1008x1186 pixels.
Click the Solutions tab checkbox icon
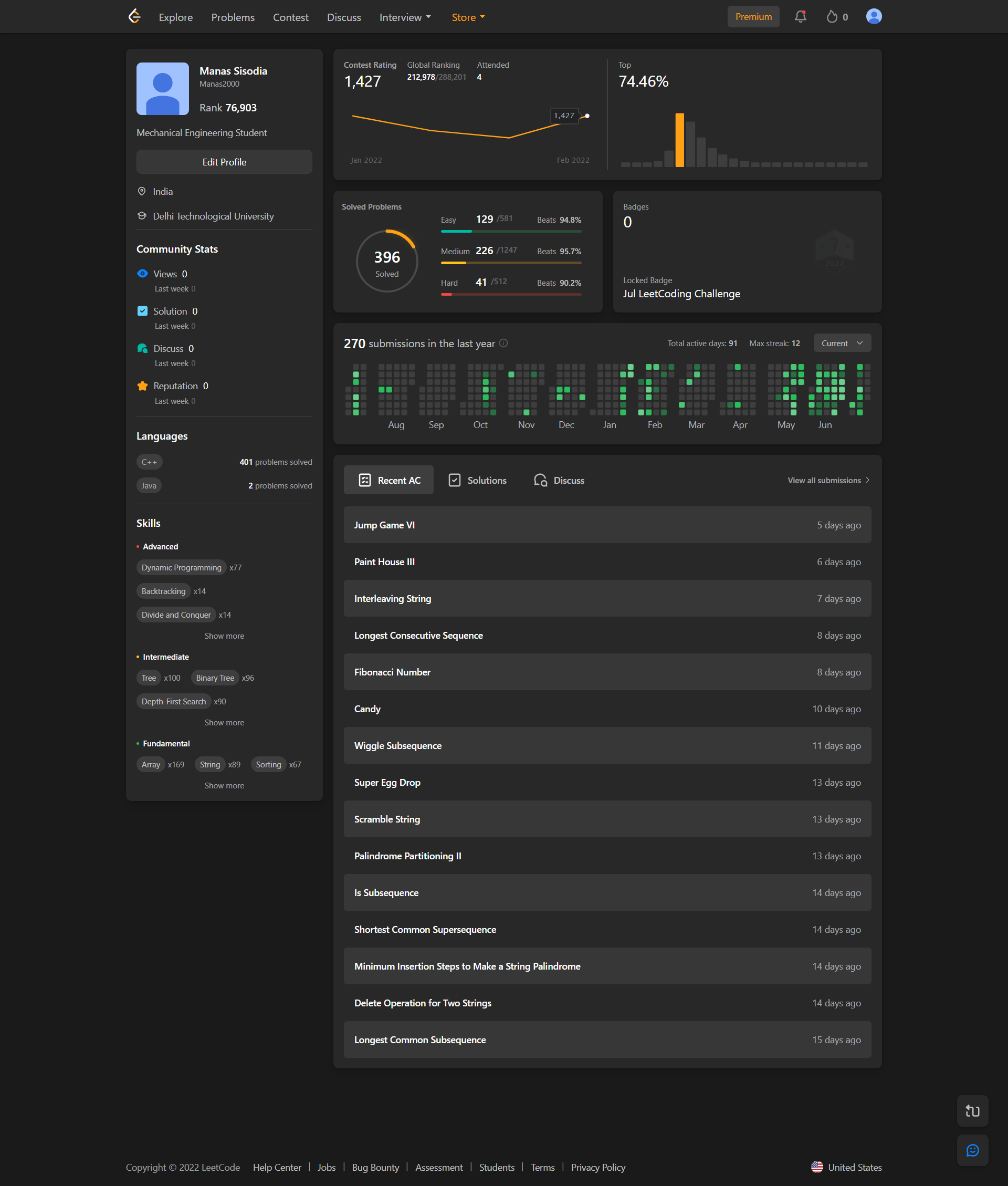point(454,480)
